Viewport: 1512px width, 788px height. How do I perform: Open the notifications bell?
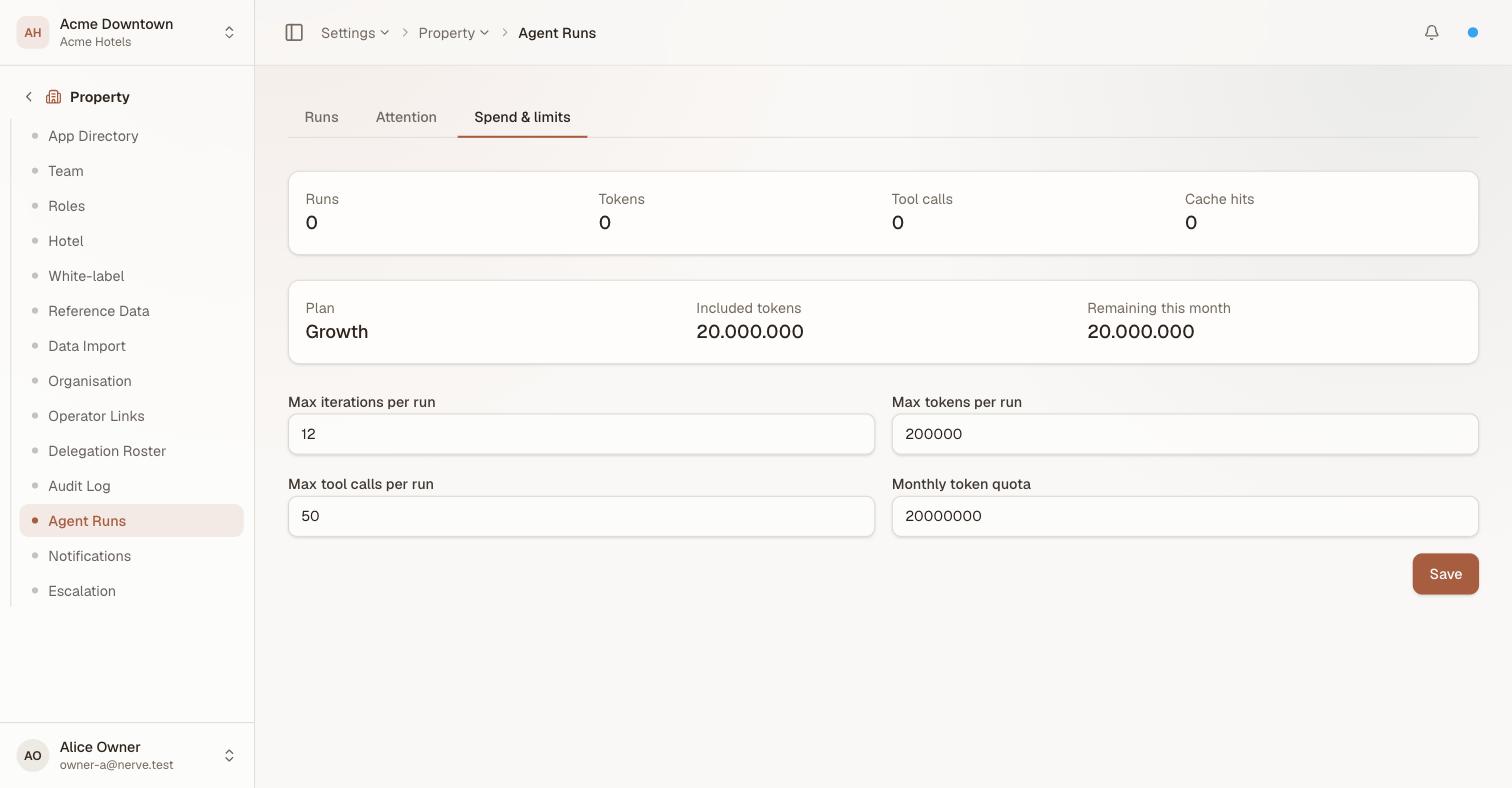(1432, 33)
